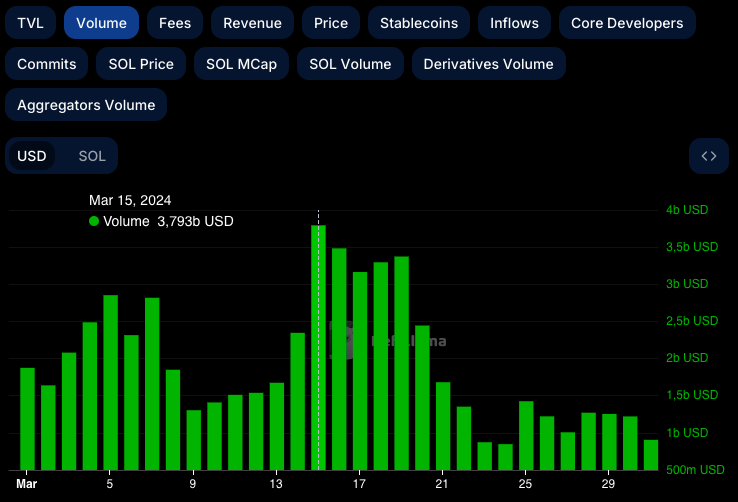Open the embed code icon button
The image size is (738, 502).
[709, 156]
